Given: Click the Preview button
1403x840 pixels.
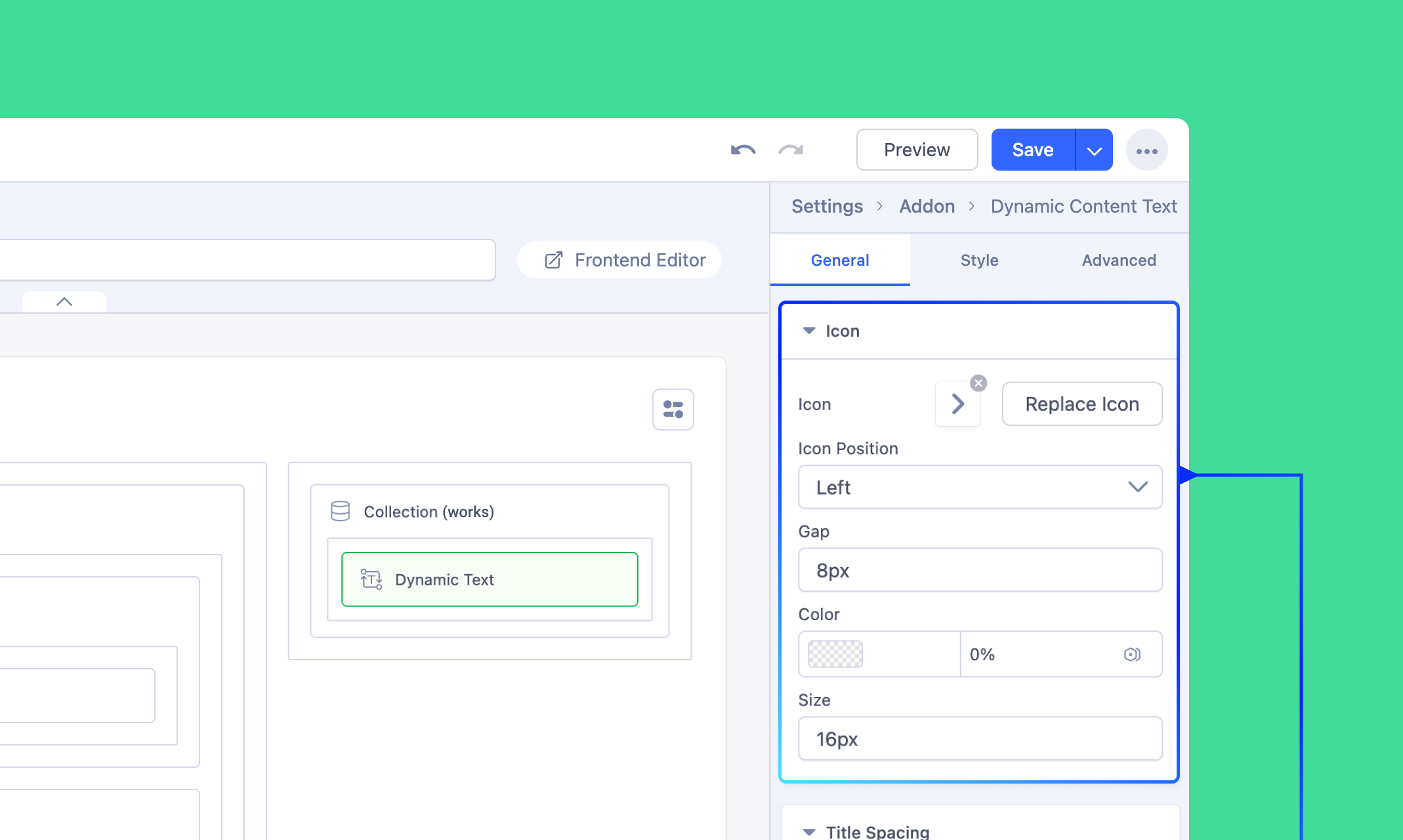Looking at the screenshot, I should click(x=917, y=150).
